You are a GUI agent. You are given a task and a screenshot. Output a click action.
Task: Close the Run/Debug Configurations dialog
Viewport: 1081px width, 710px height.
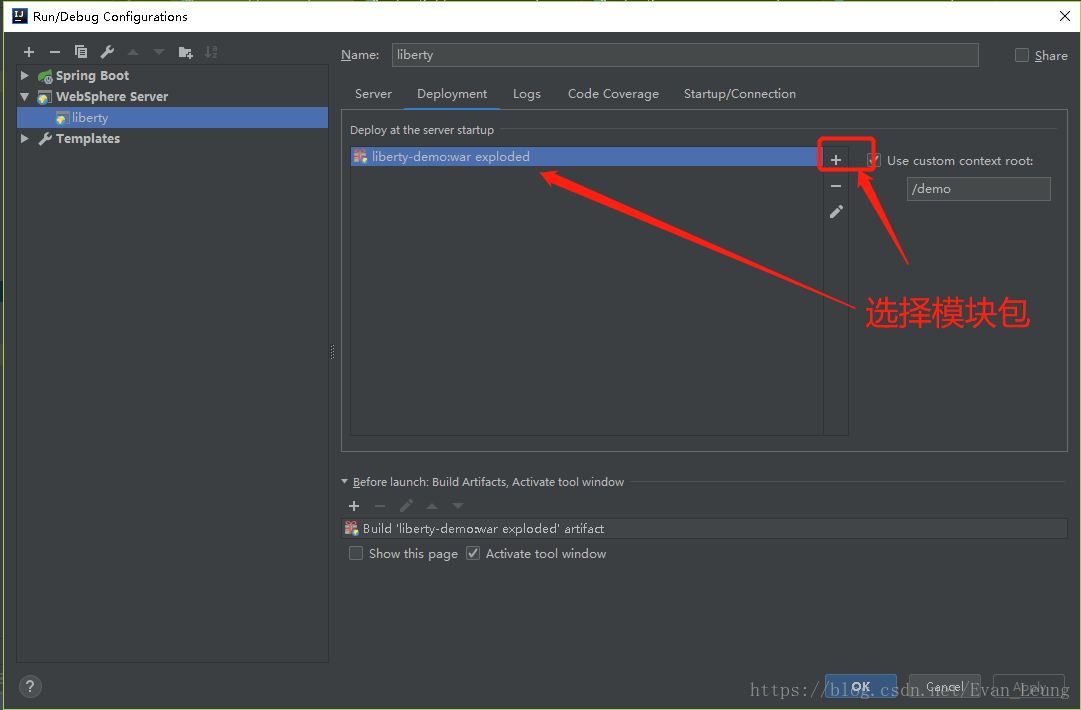tap(1064, 17)
